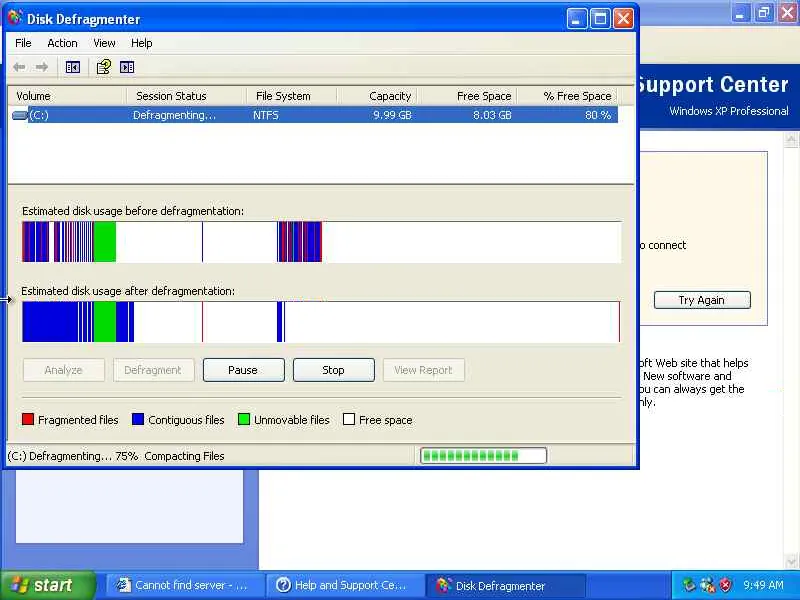This screenshot has height=600, width=800.
Task: Click the 80 % free space value
Action: (x=598, y=115)
